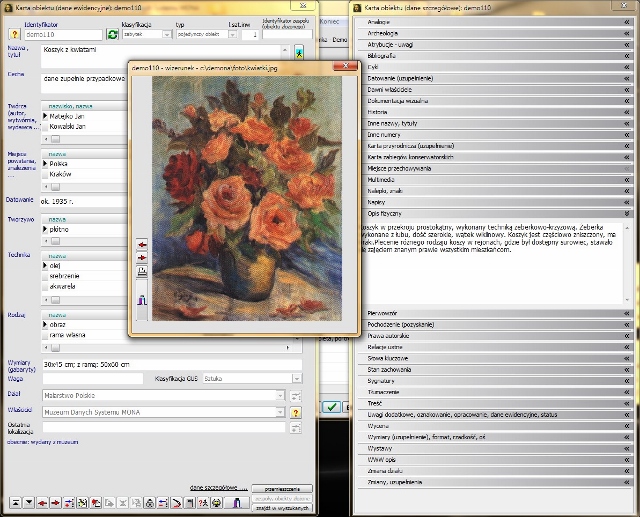Expand the Stan zachowania section
This screenshot has height=517, width=640.
point(496,370)
